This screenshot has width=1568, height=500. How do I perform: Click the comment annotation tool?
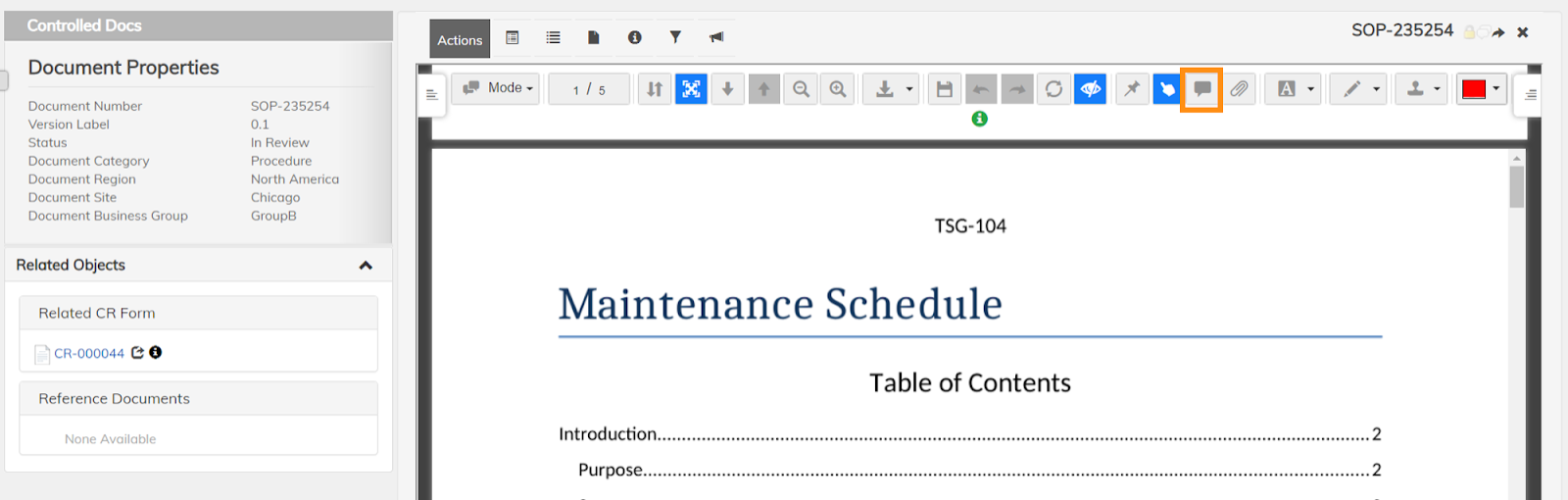point(1201,89)
